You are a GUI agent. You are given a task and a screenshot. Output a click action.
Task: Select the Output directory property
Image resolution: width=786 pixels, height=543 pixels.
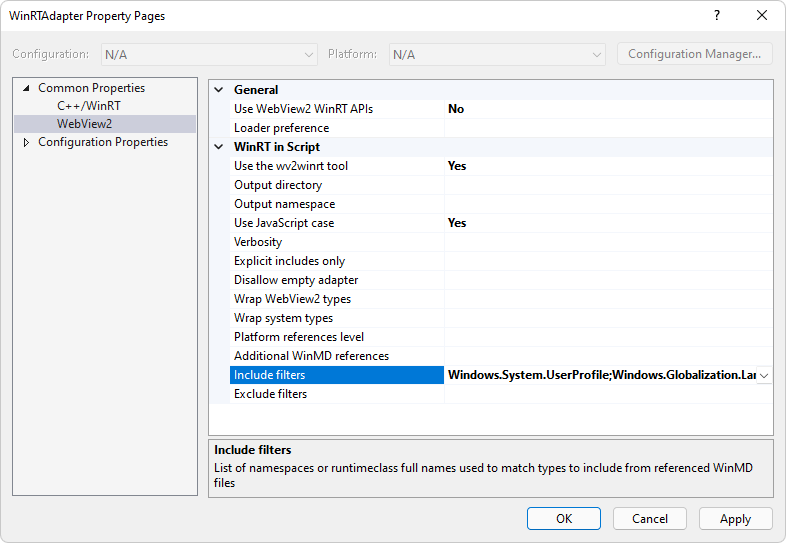pyautogui.click(x=337, y=185)
